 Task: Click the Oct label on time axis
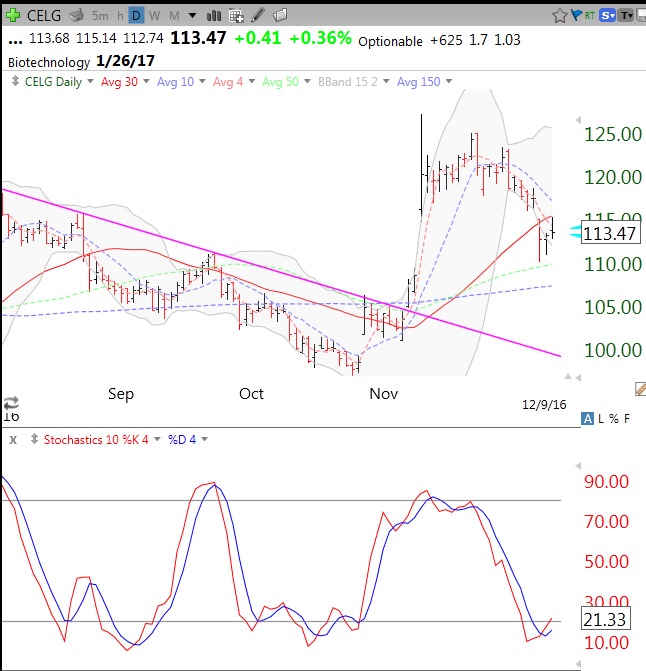point(251,394)
